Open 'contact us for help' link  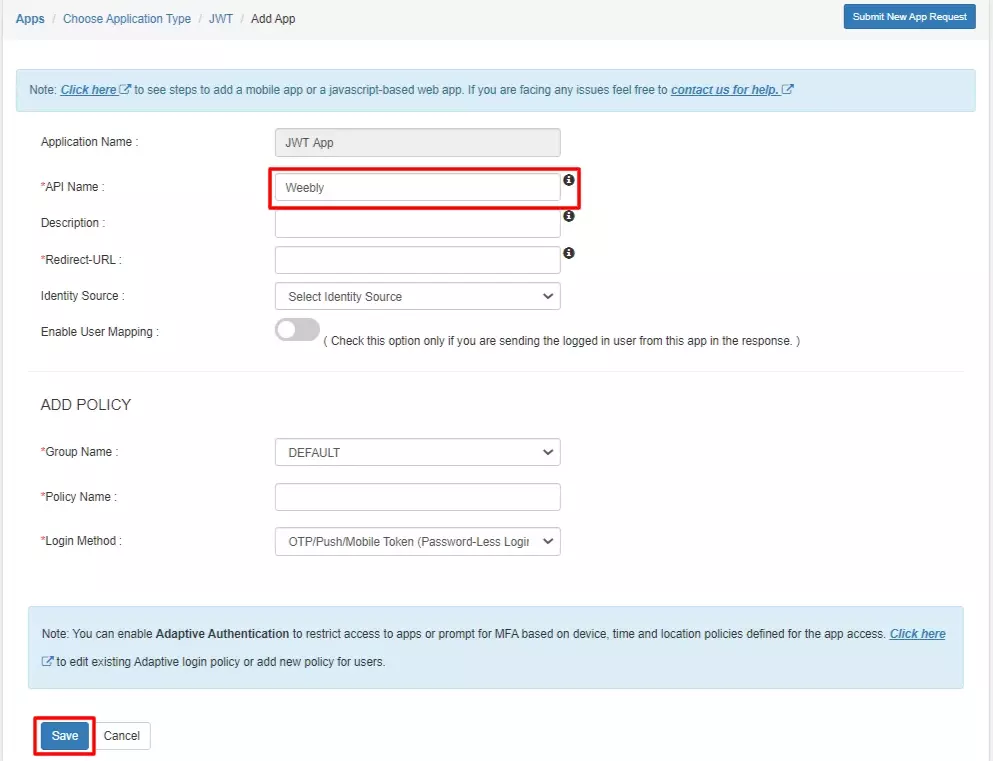[x=724, y=89]
